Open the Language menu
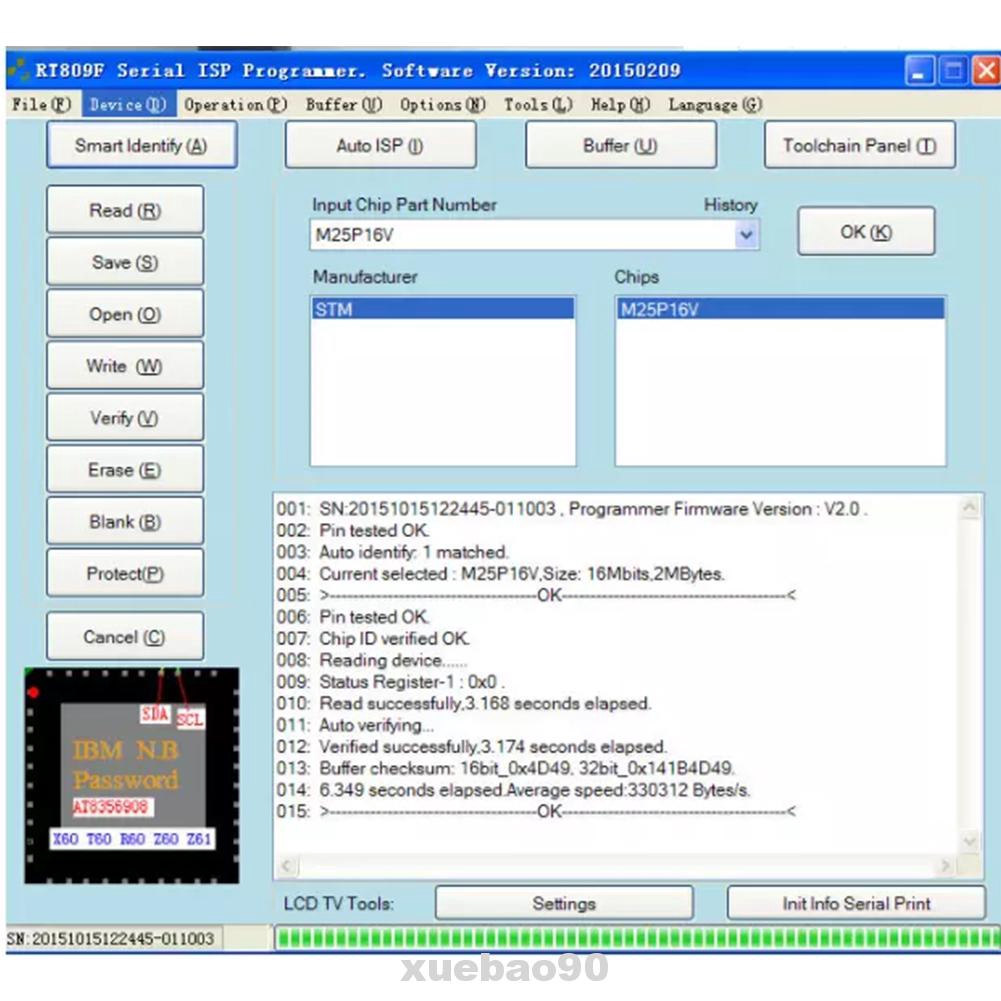1001x1001 pixels. pos(715,105)
